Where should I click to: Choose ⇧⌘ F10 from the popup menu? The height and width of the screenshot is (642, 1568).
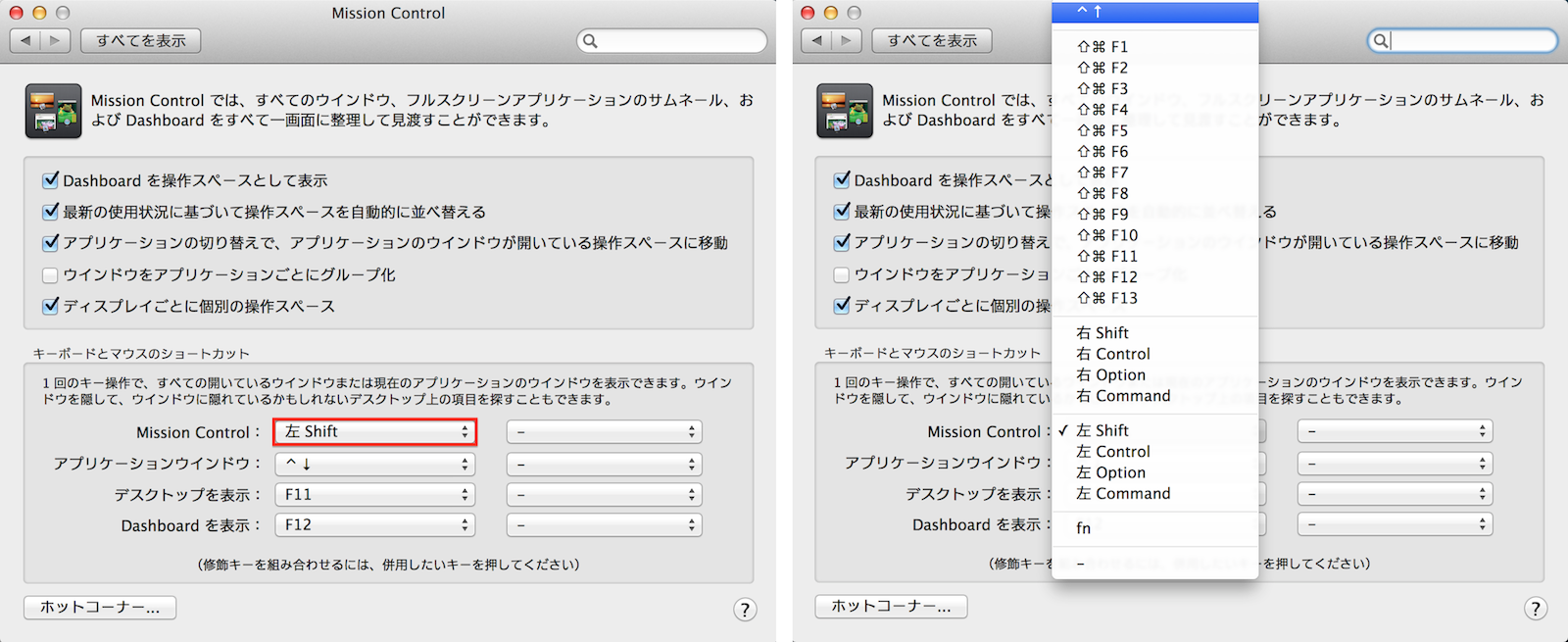click(1154, 235)
